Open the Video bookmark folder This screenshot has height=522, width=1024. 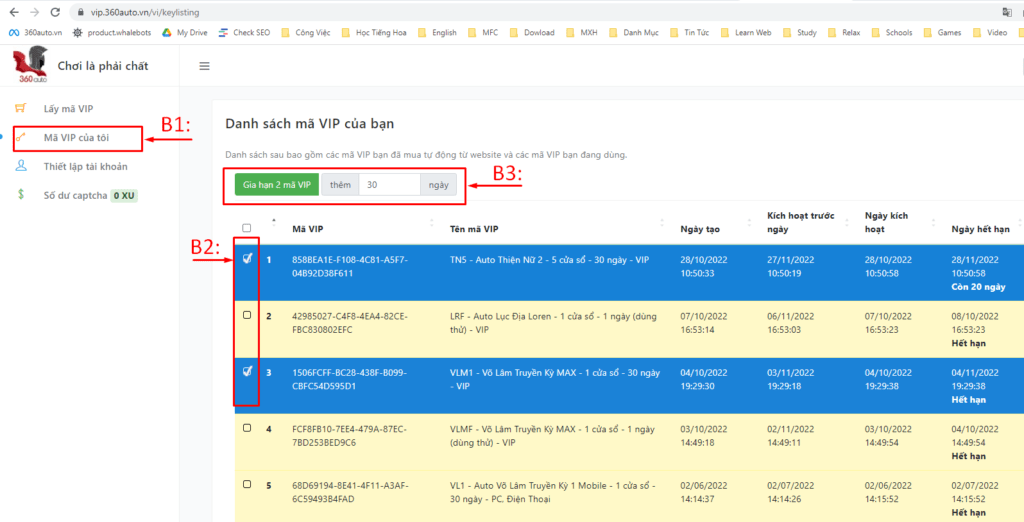pos(990,32)
